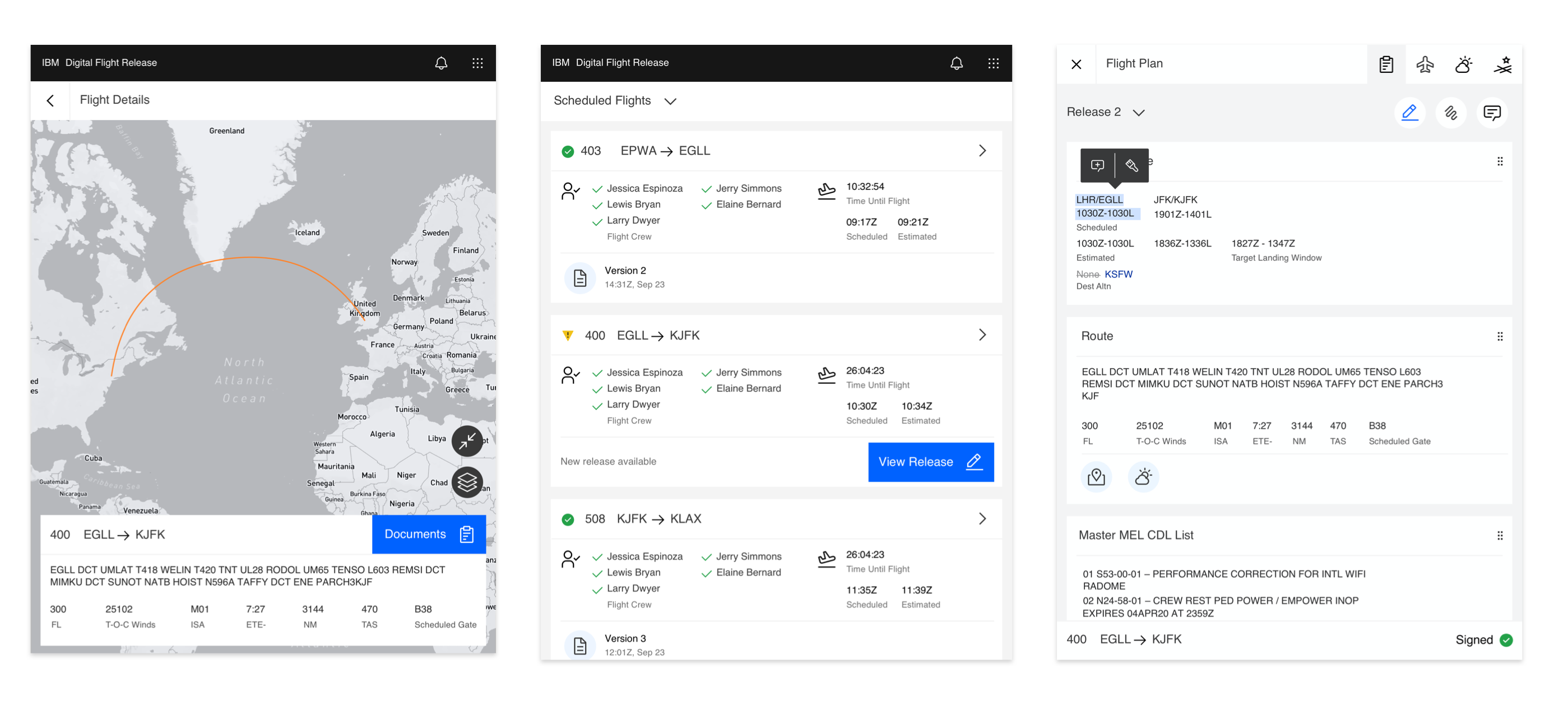This screenshot has width=1568, height=705.
Task: Open app grid menu in Scheduled Flights screen
Action: [994, 63]
